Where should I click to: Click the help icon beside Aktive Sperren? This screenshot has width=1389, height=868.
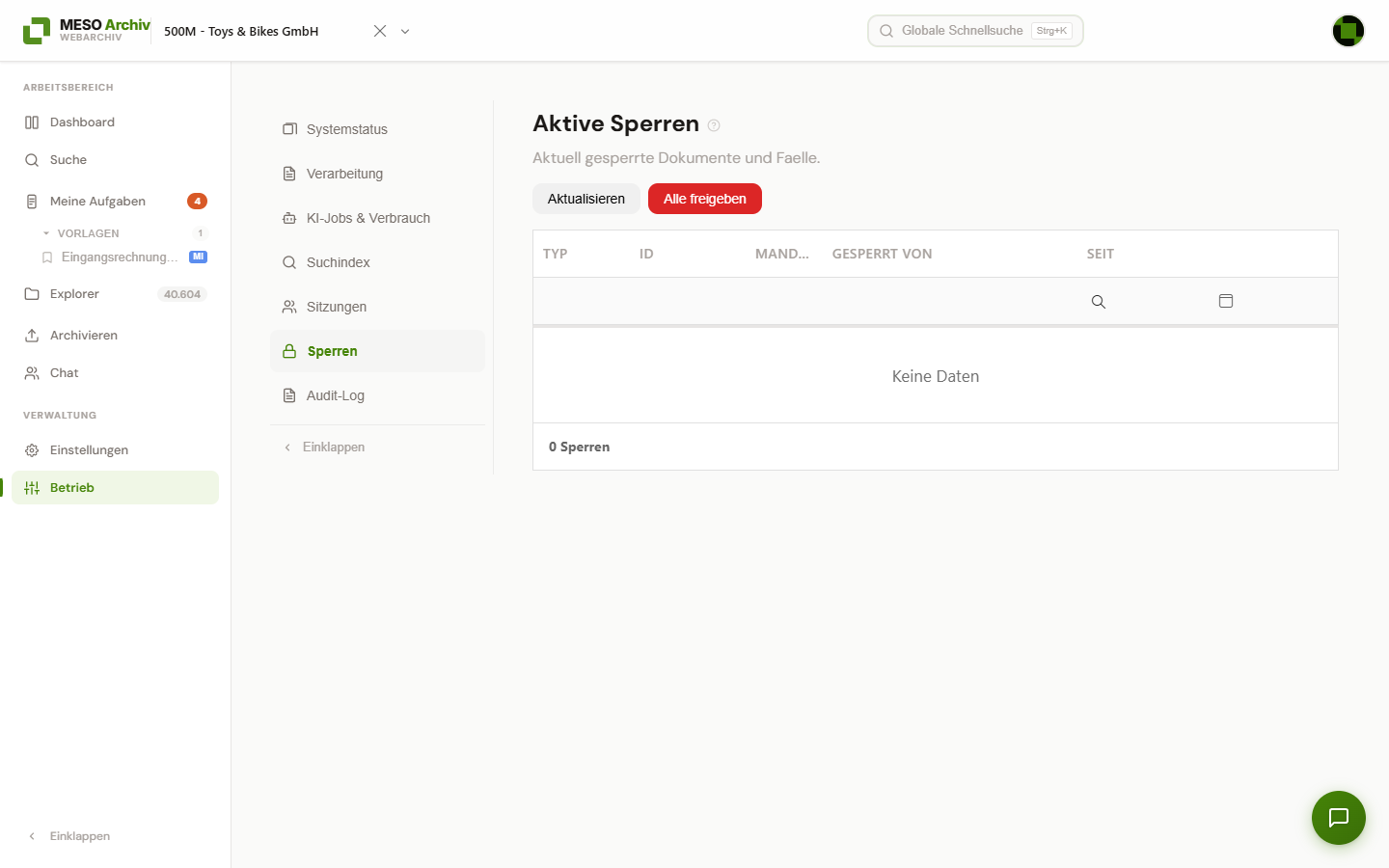pyautogui.click(x=714, y=125)
